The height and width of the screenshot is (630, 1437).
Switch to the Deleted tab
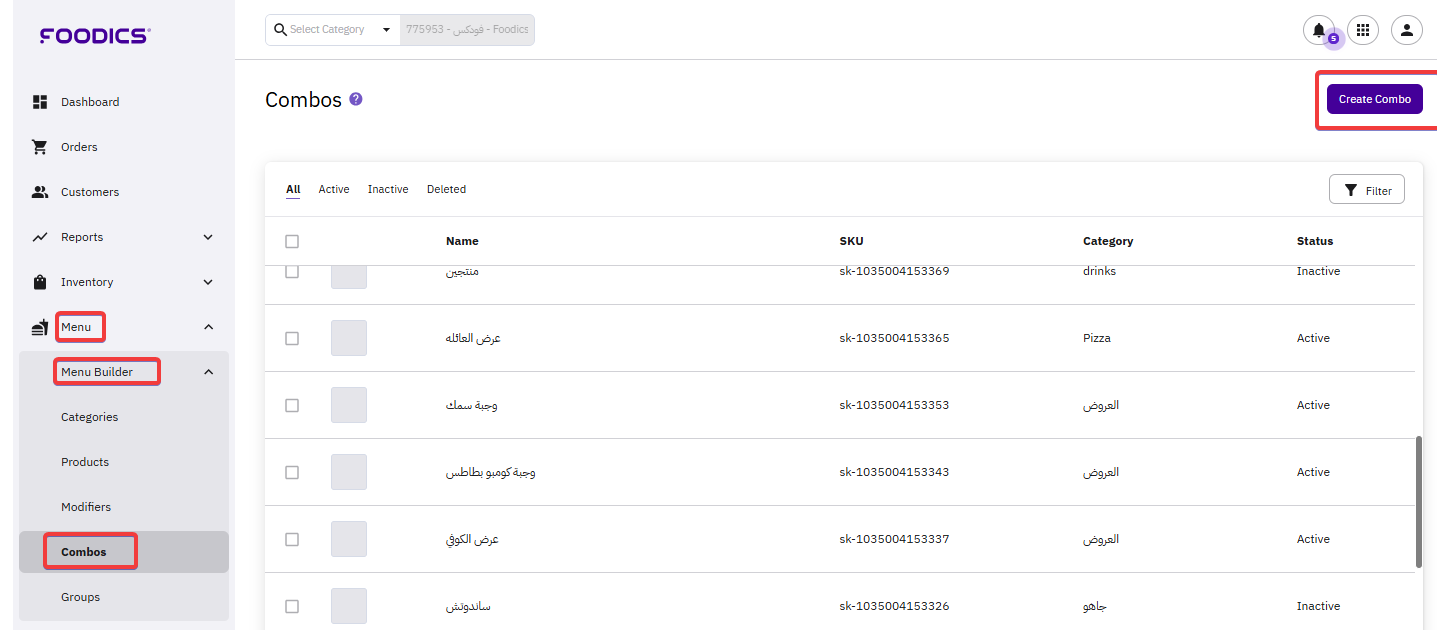point(446,189)
